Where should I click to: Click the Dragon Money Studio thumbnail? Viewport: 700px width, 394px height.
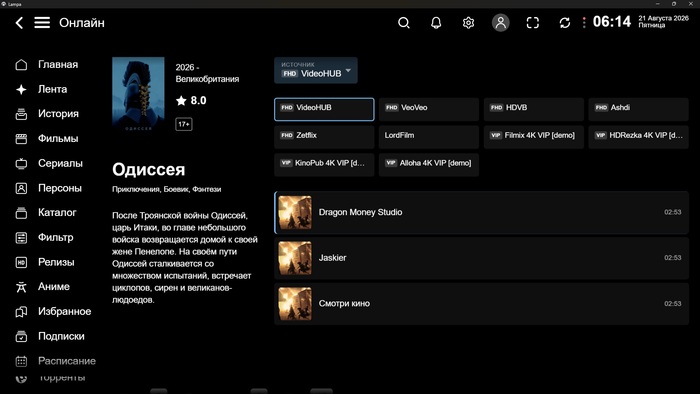click(x=295, y=212)
